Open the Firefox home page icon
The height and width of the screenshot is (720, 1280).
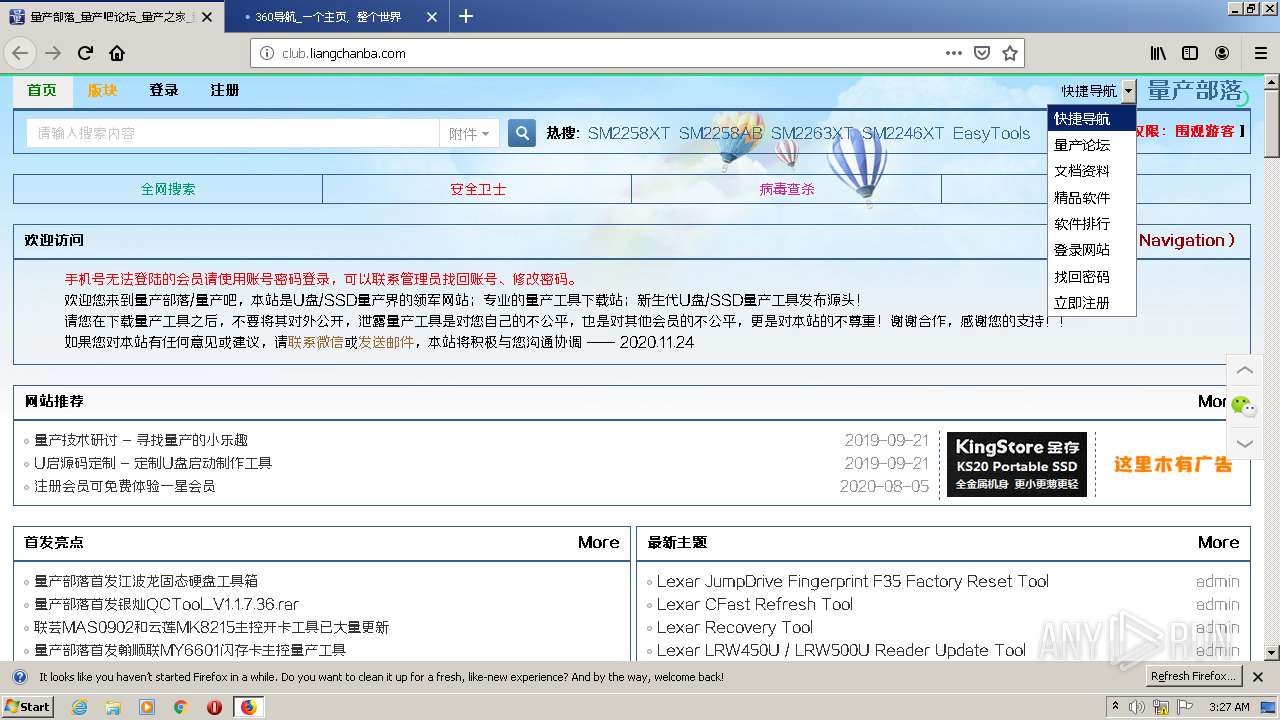coord(117,53)
